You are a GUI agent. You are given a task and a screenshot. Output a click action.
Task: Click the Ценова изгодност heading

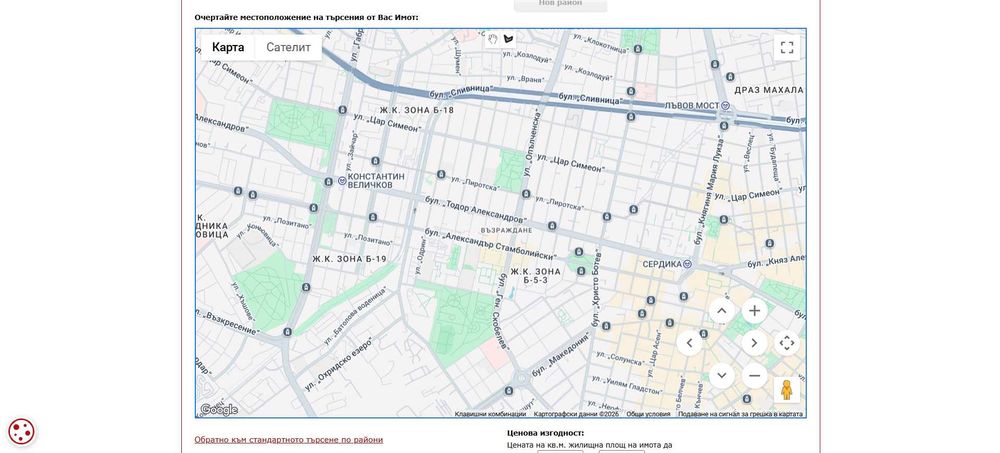coord(545,433)
